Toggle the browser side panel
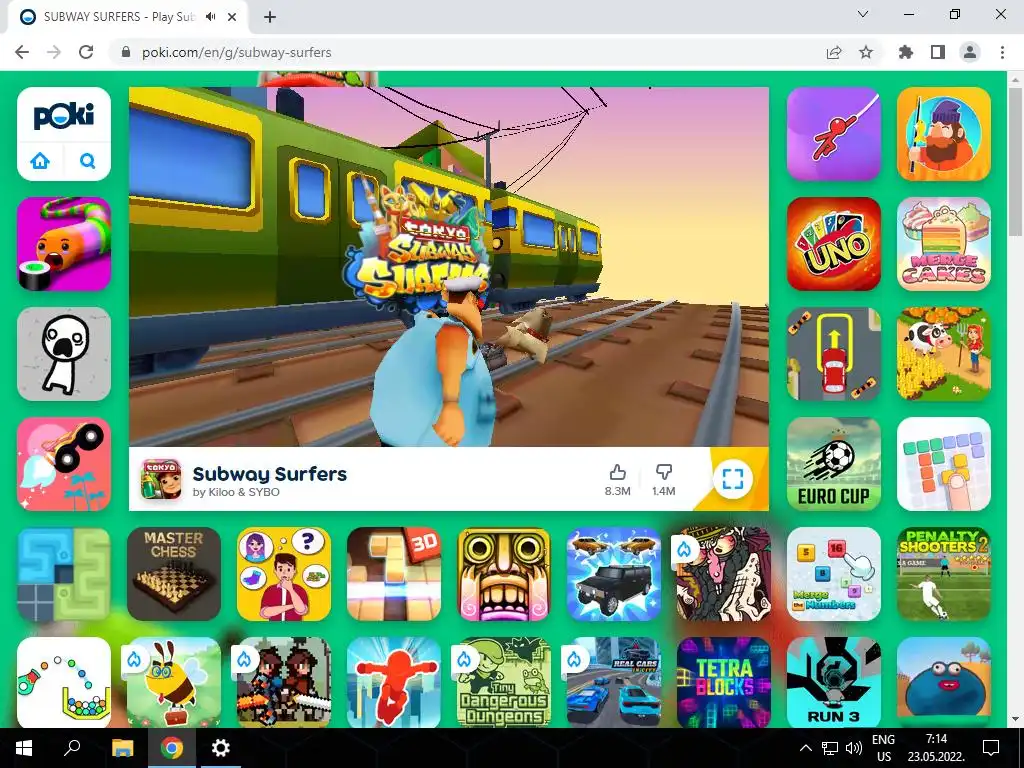The height and width of the screenshot is (768, 1024). (938, 52)
